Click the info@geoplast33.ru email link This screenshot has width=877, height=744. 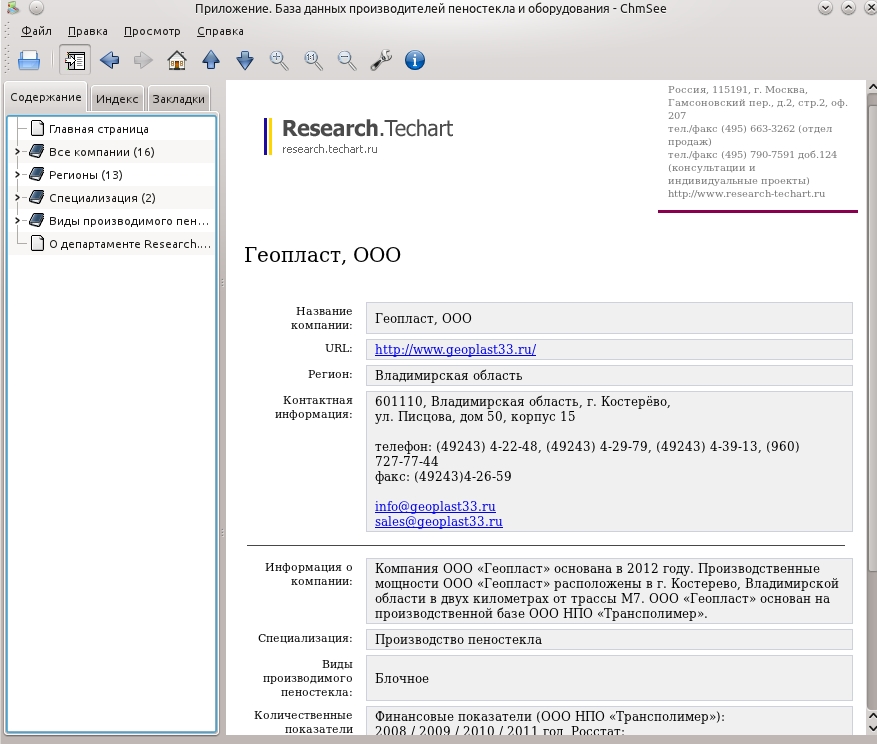tap(435, 506)
